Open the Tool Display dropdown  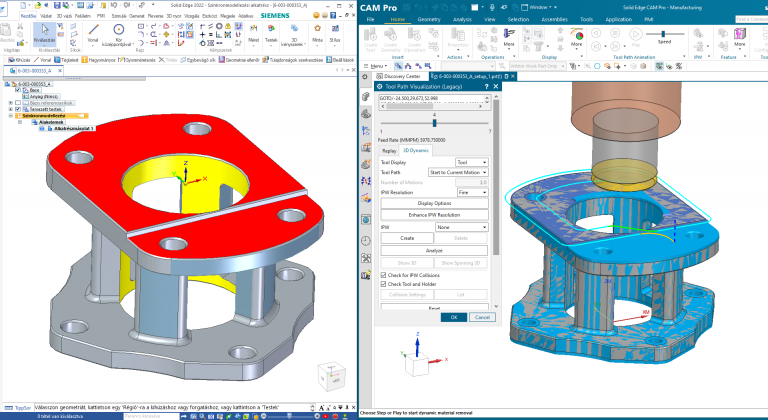pyautogui.click(x=472, y=162)
